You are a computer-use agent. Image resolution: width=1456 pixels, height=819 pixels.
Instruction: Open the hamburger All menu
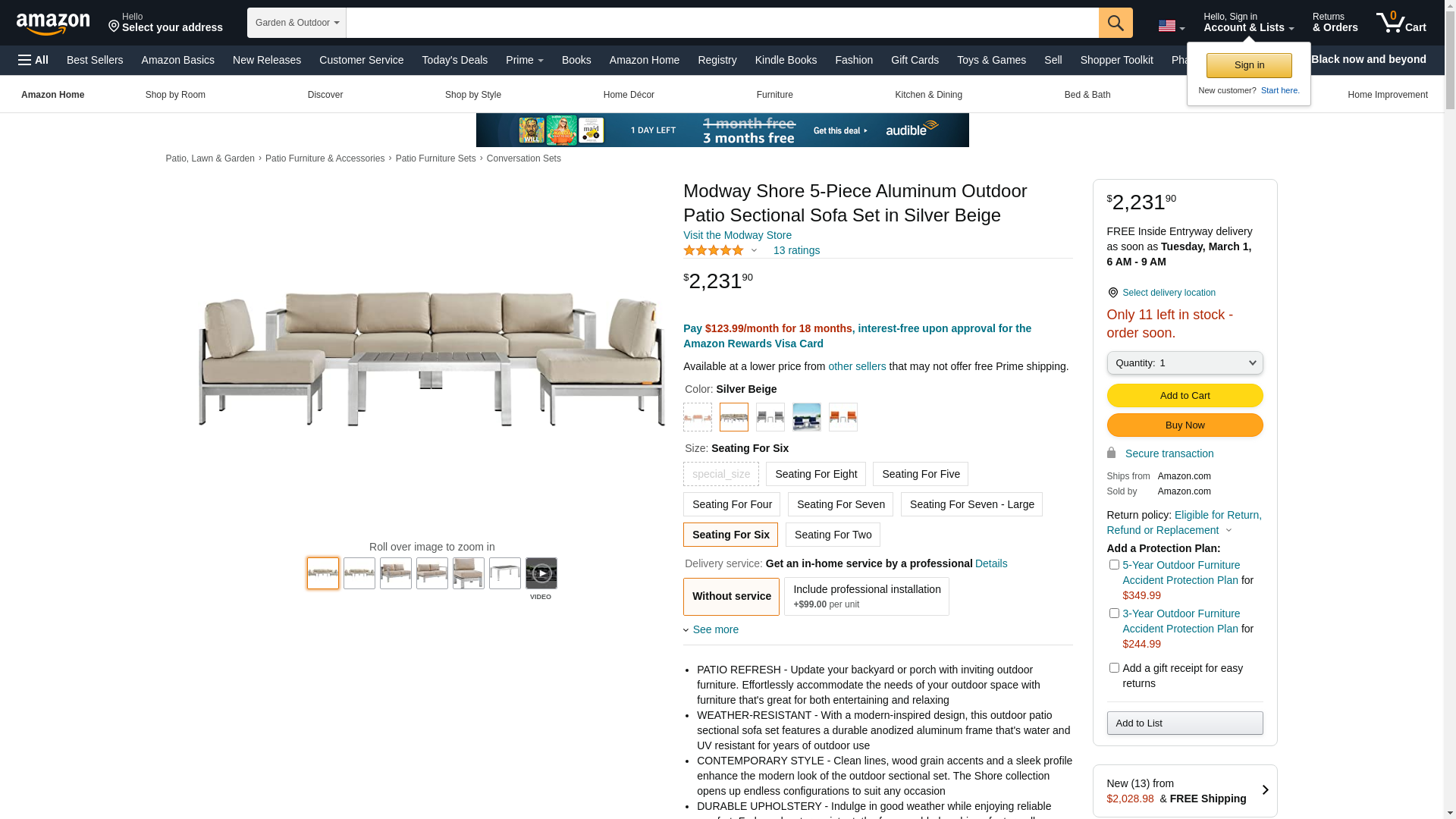(33, 60)
